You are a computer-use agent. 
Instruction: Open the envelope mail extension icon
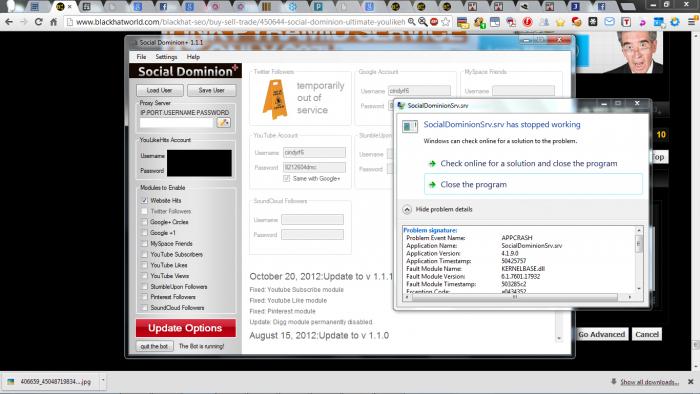(610, 21)
